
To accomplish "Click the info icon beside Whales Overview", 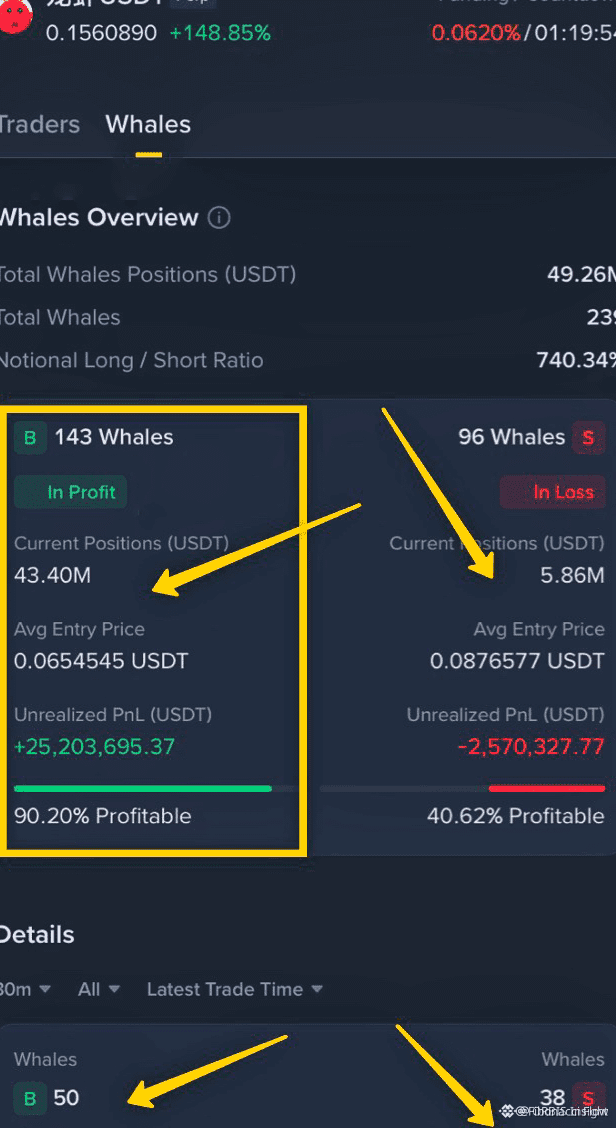I will (x=219, y=217).
